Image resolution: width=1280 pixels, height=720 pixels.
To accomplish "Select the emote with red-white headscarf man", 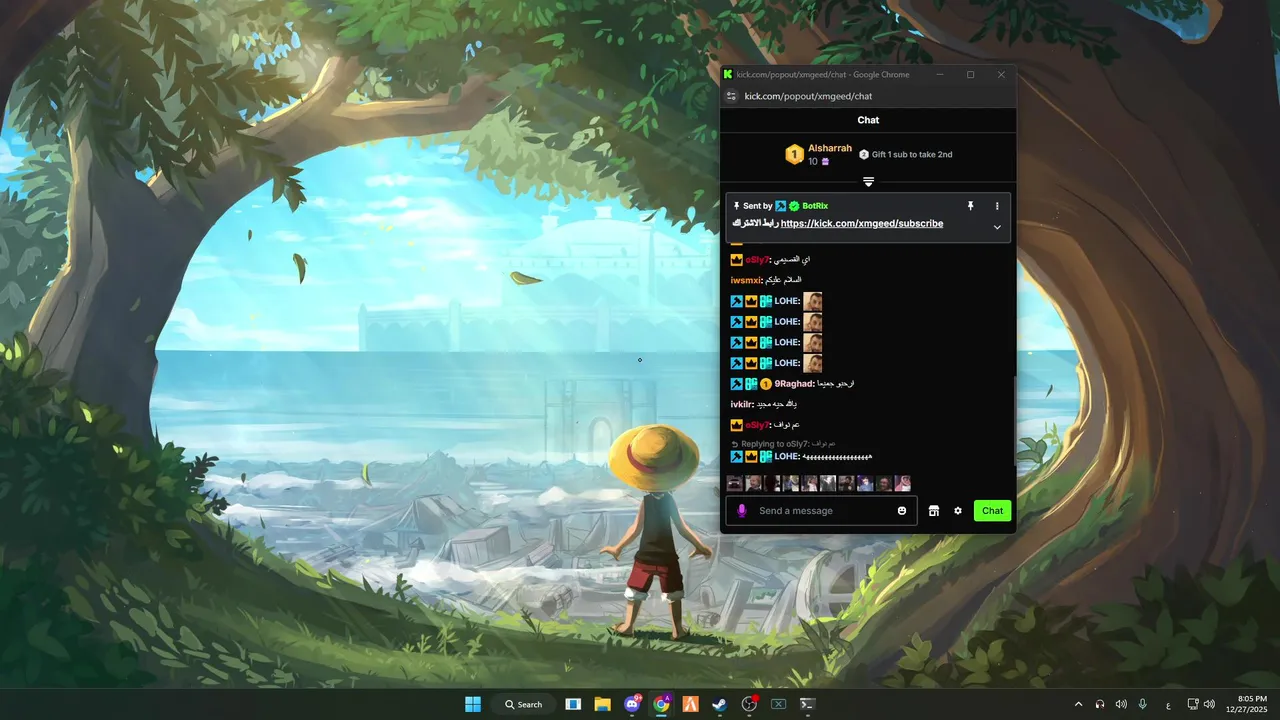I will click(x=903, y=483).
